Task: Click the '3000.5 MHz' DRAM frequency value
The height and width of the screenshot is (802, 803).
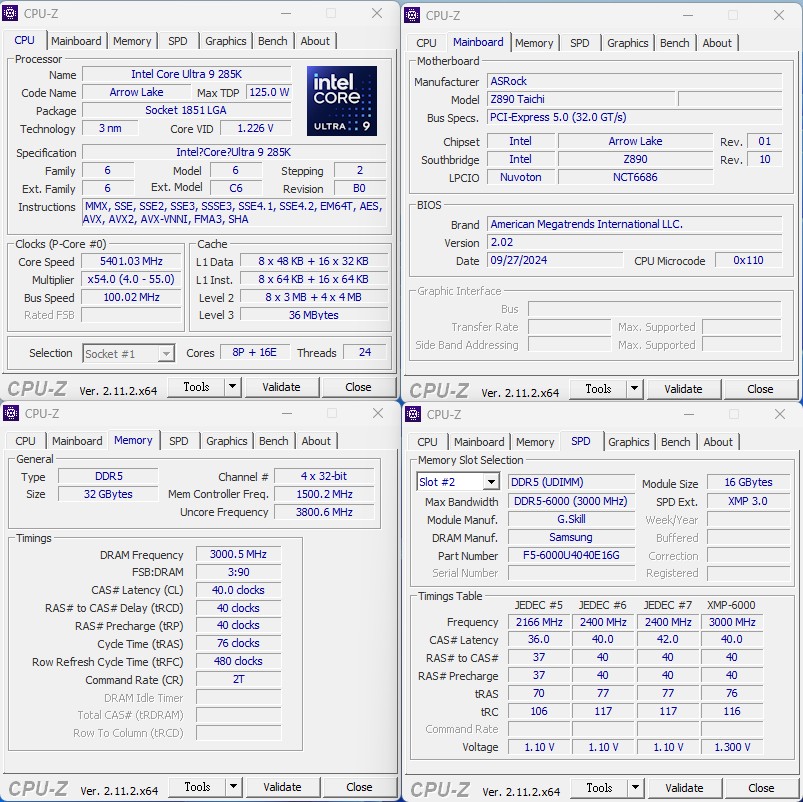Action: point(238,554)
